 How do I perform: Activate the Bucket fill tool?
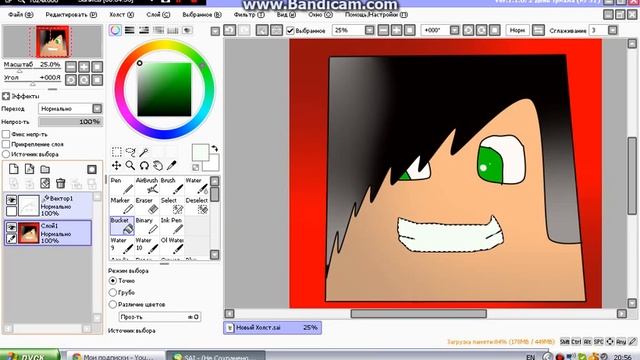(122, 225)
